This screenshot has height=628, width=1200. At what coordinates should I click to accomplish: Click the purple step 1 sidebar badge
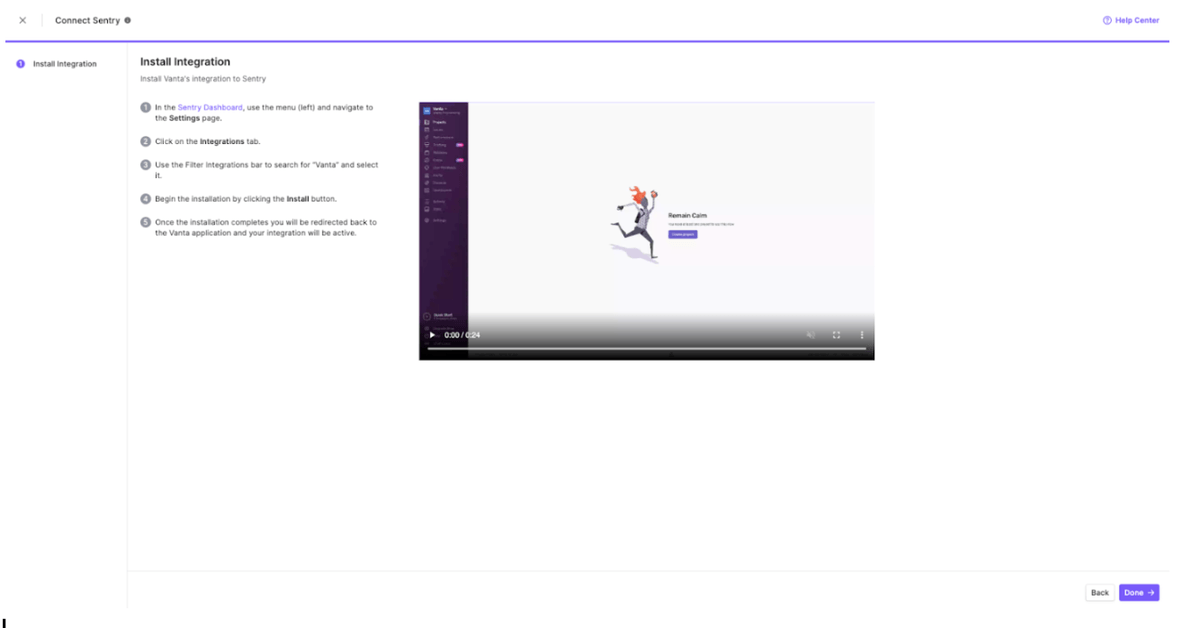(x=20, y=64)
